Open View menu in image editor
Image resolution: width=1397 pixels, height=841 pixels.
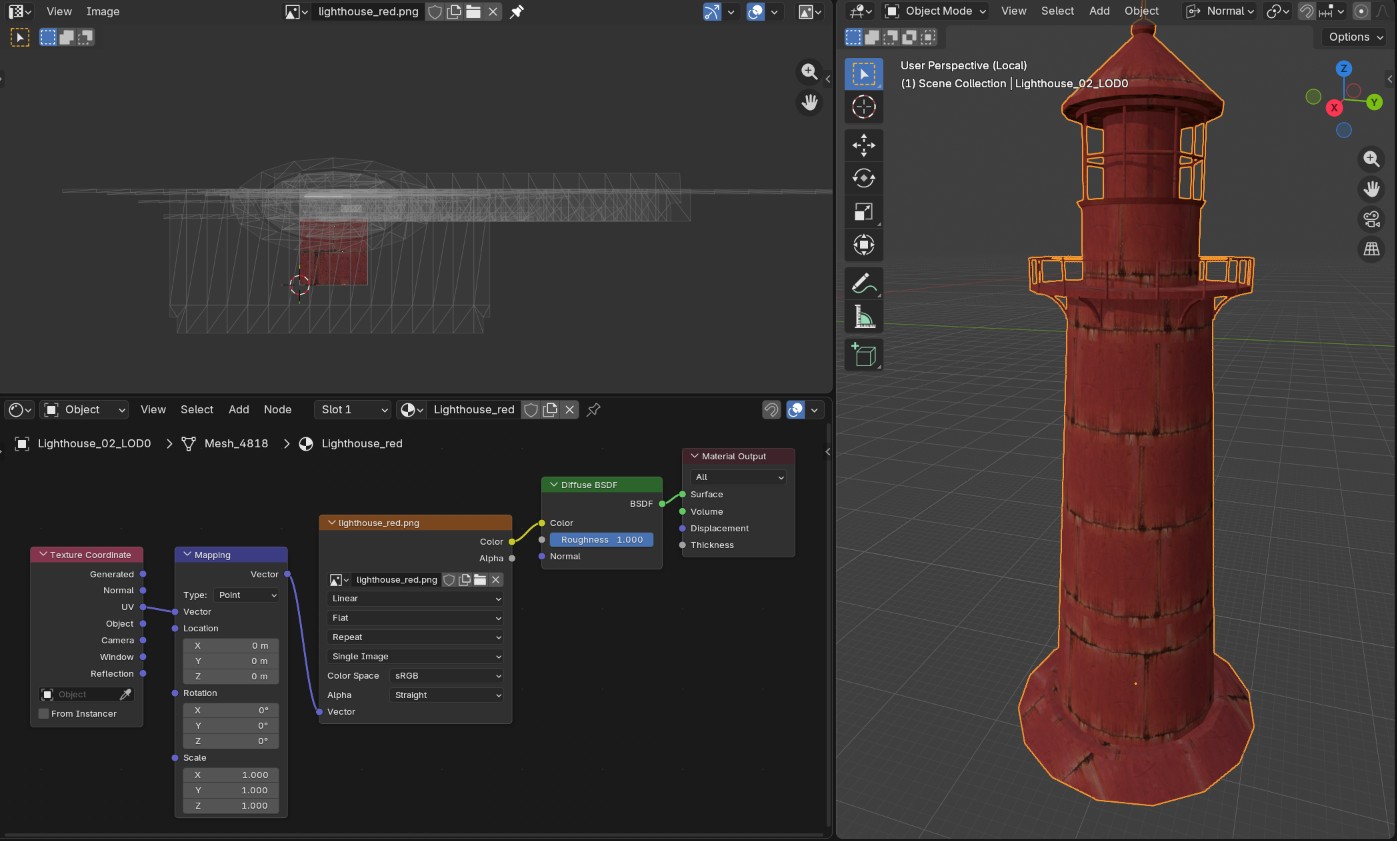[59, 11]
